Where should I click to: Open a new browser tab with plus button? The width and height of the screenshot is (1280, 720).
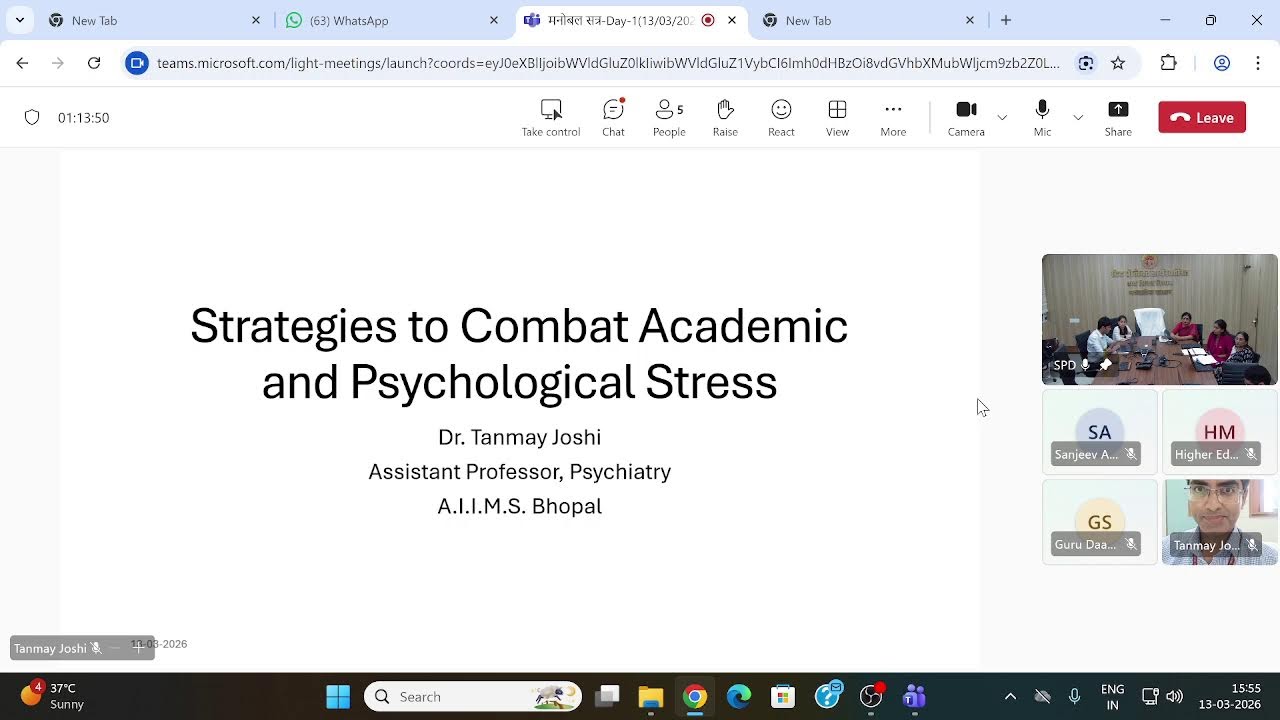(1006, 20)
